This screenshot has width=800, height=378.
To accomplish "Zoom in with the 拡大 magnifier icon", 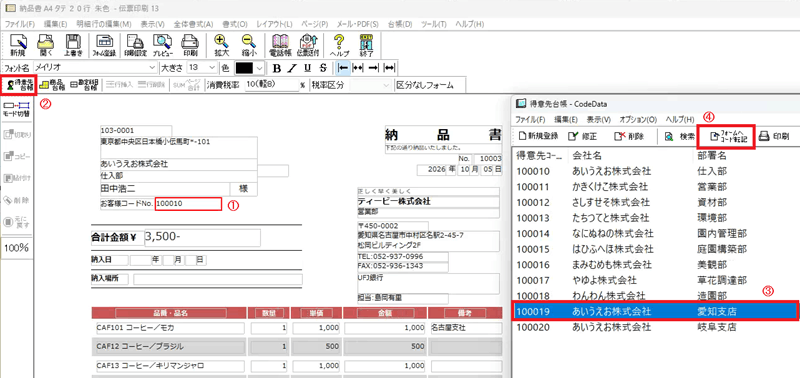I will click(x=221, y=45).
